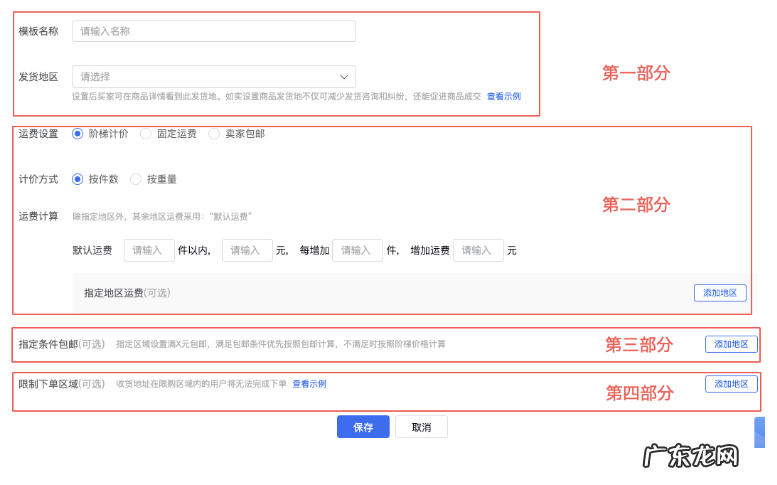Click 添加地区 for 限制下单区域

731,384
